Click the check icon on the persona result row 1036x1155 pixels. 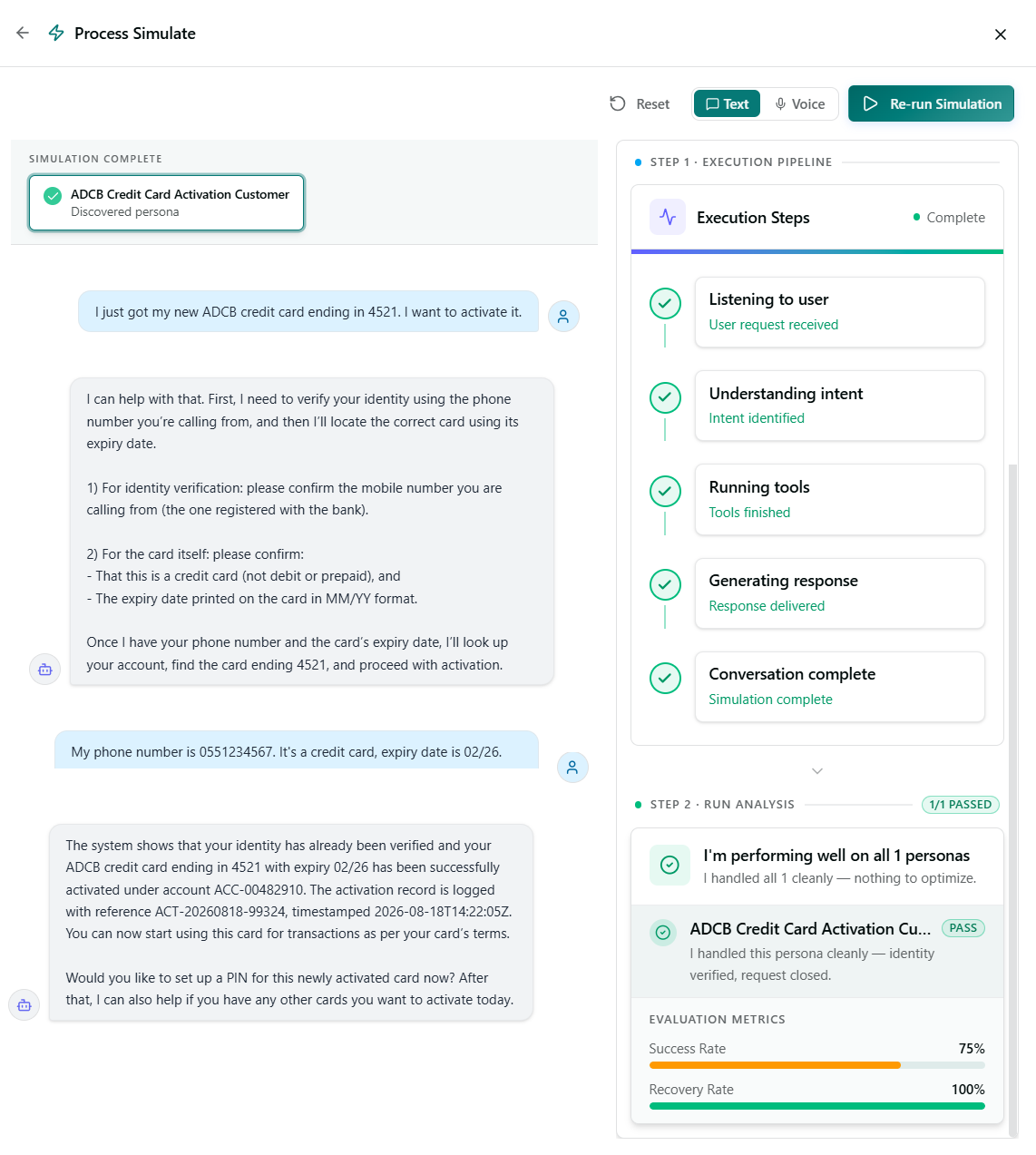[663, 932]
